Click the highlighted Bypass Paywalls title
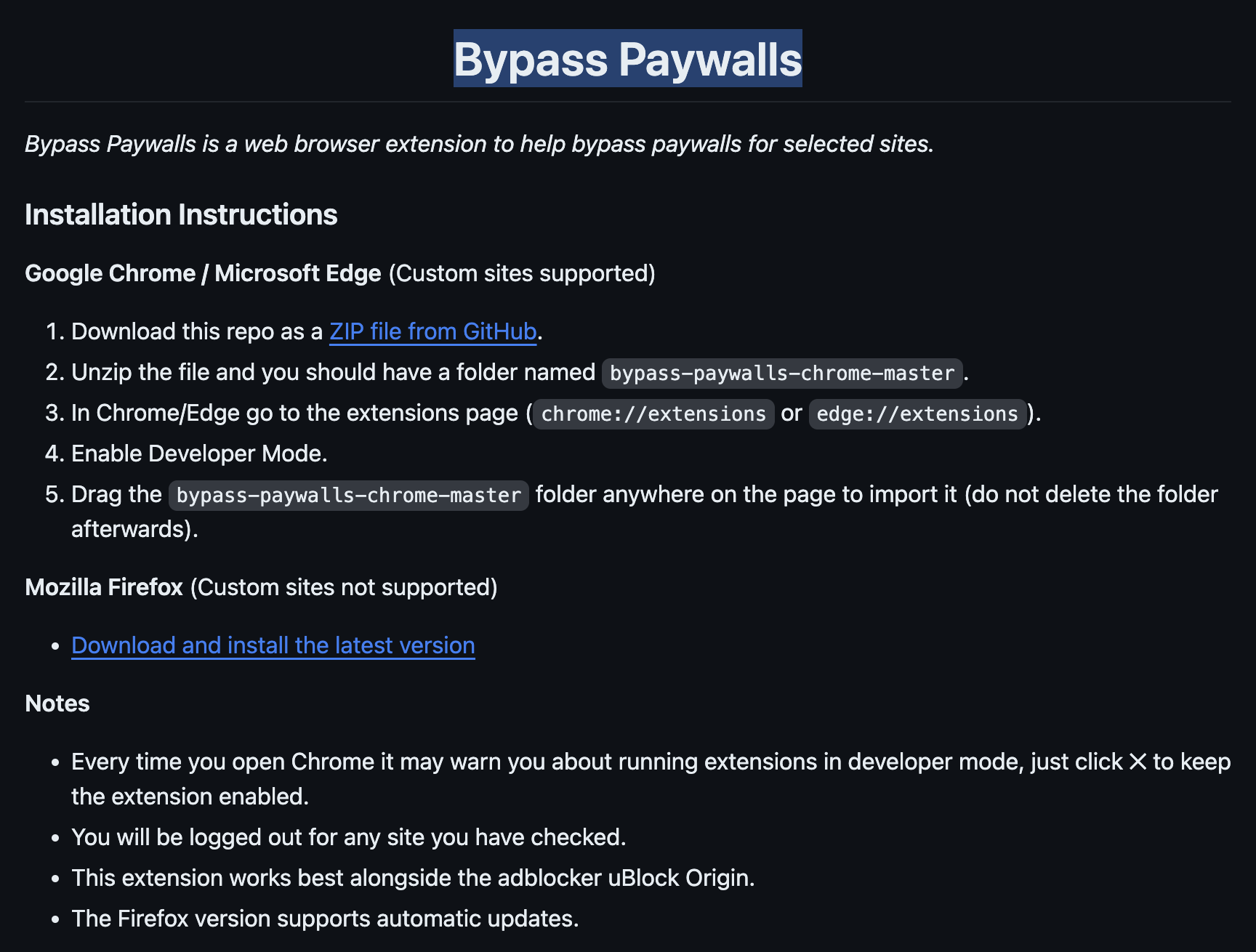 [x=627, y=59]
